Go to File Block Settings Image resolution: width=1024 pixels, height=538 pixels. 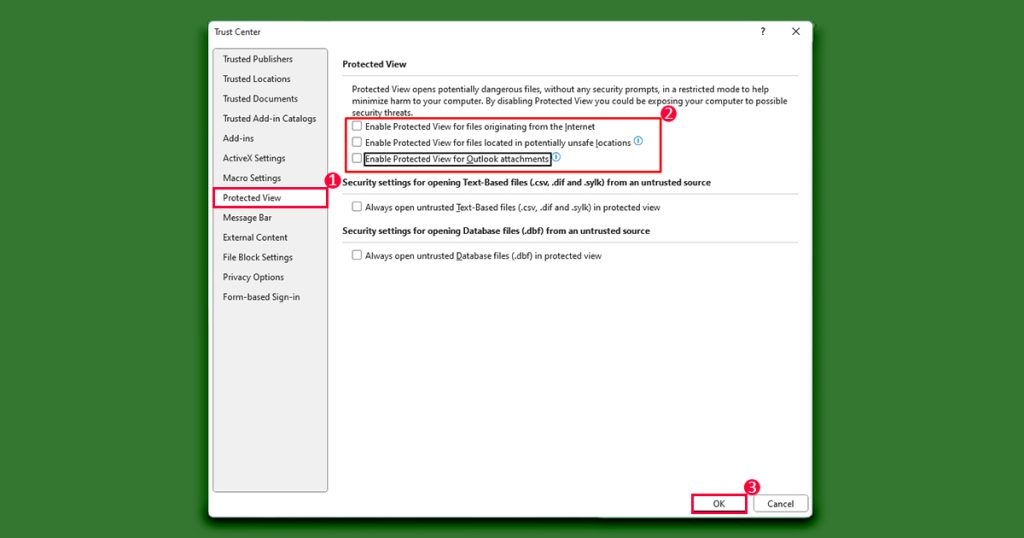click(258, 257)
